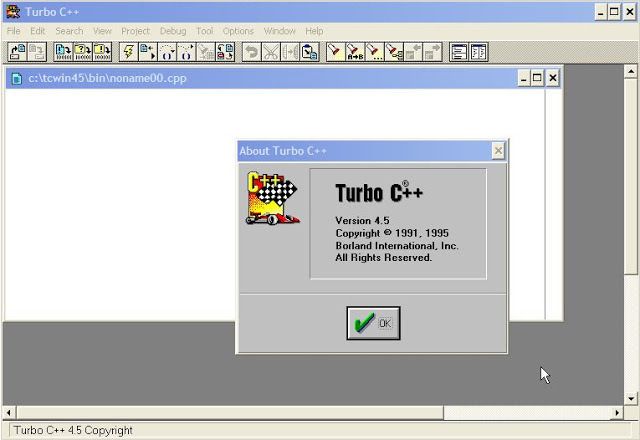Click the Turbo C++ title bar application icon
The height and width of the screenshot is (440, 640).
[x=13, y=11]
